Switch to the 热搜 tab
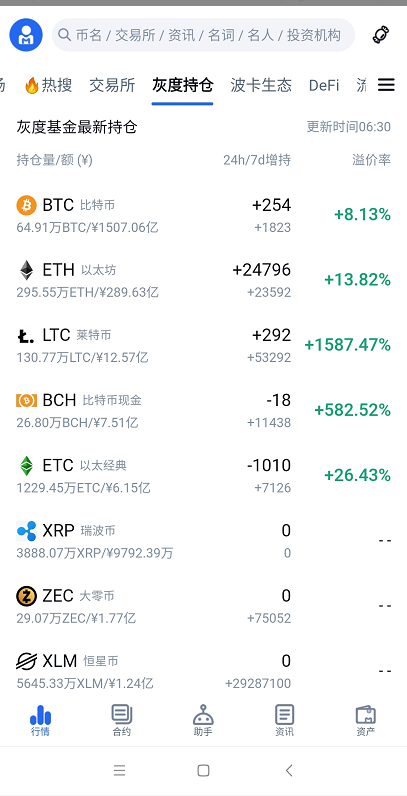 (49, 85)
